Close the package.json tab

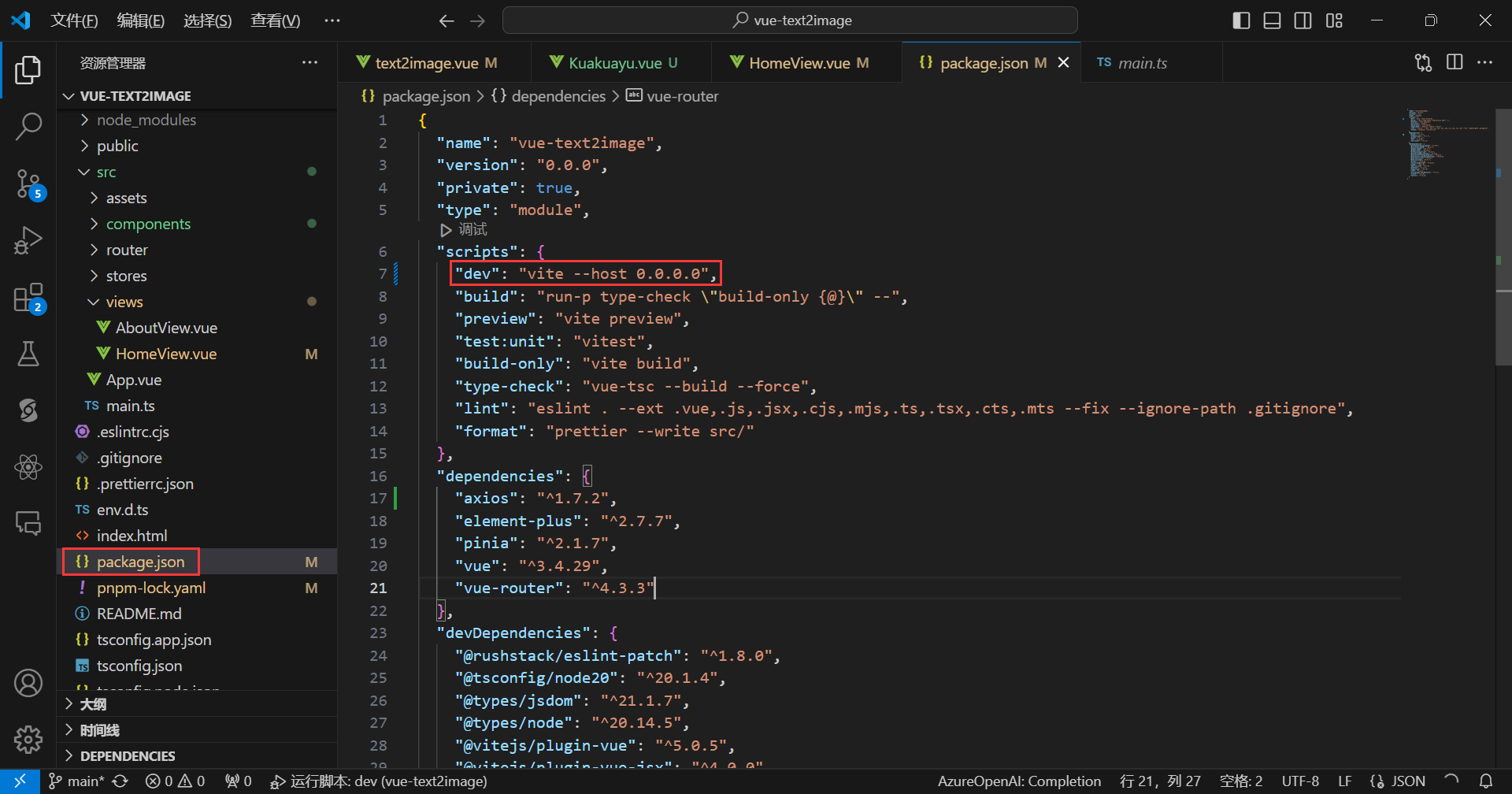1063,62
